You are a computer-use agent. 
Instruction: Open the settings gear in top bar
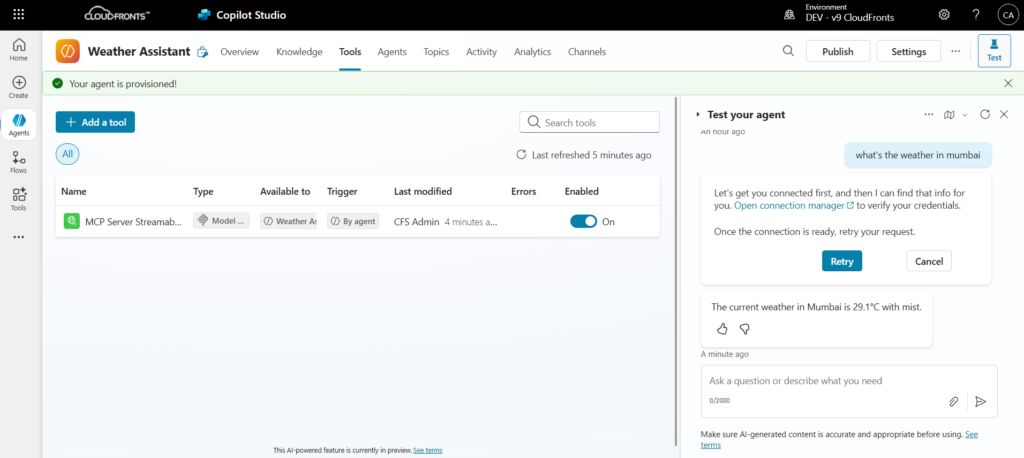944,14
